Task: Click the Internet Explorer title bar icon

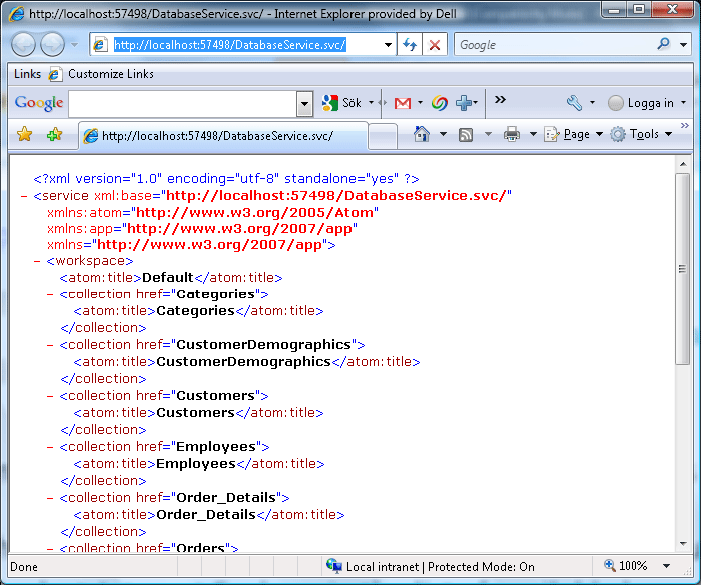Action: pyautogui.click(x=17, y=14)
